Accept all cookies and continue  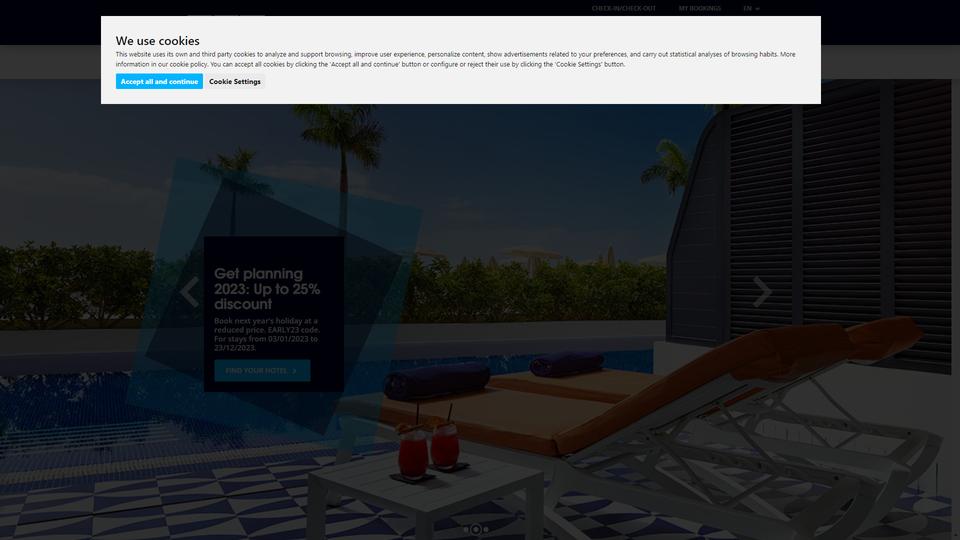coord(159,81)
